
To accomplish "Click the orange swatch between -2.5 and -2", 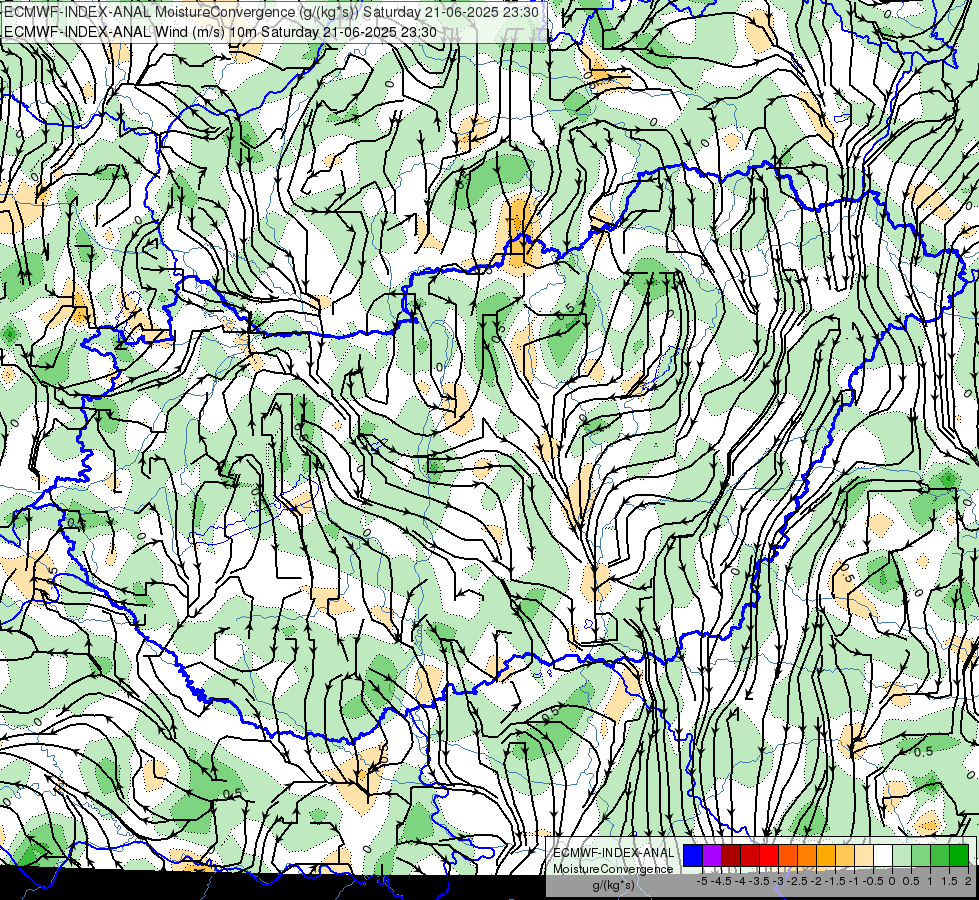I will pos(807,855).
